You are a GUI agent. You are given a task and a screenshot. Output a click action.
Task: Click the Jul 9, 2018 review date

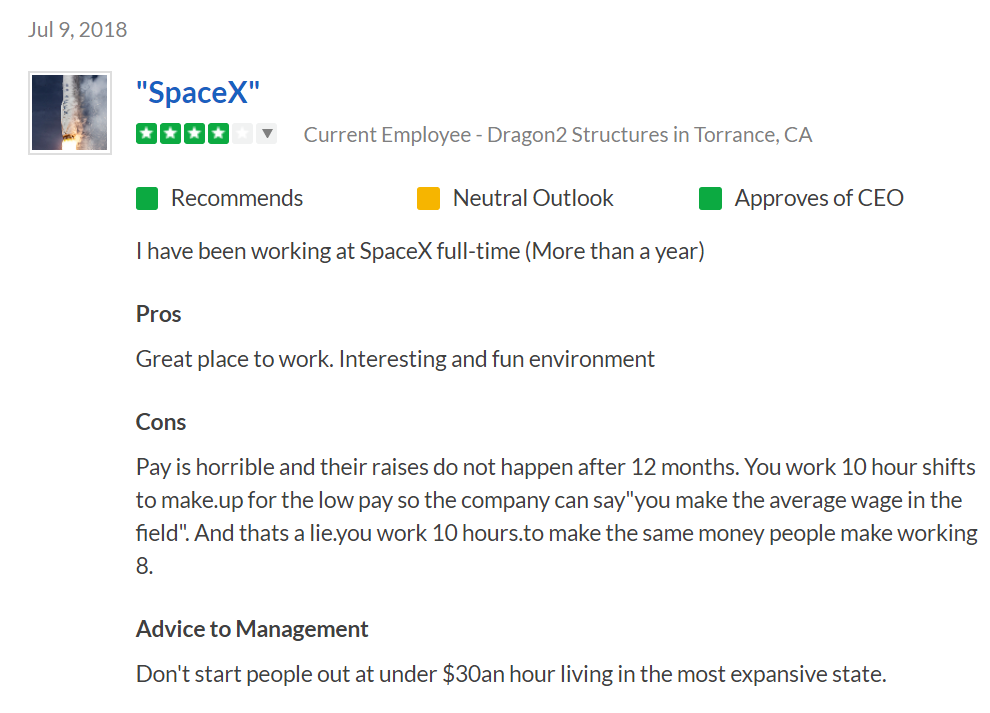pyautogui.click(x=77, y=30)
